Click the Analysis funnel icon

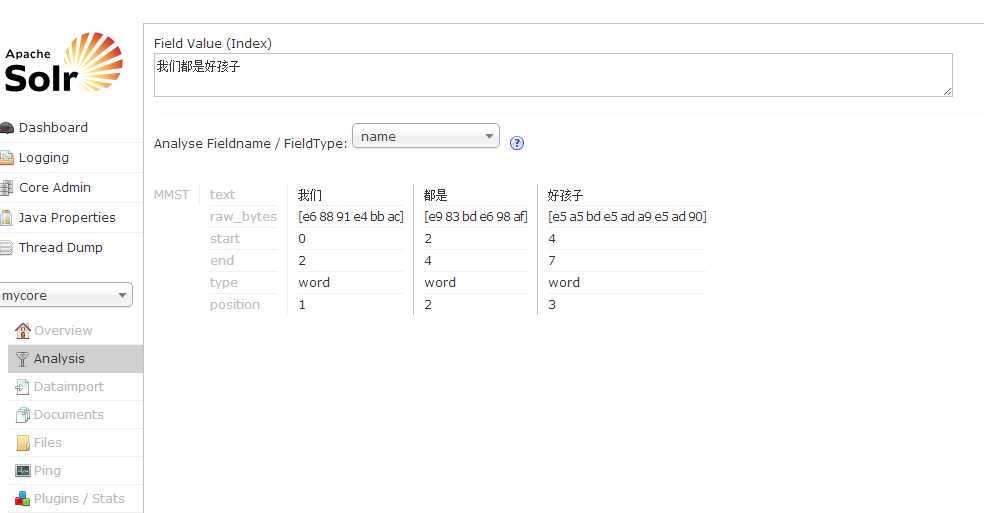[x=22, y=359]
